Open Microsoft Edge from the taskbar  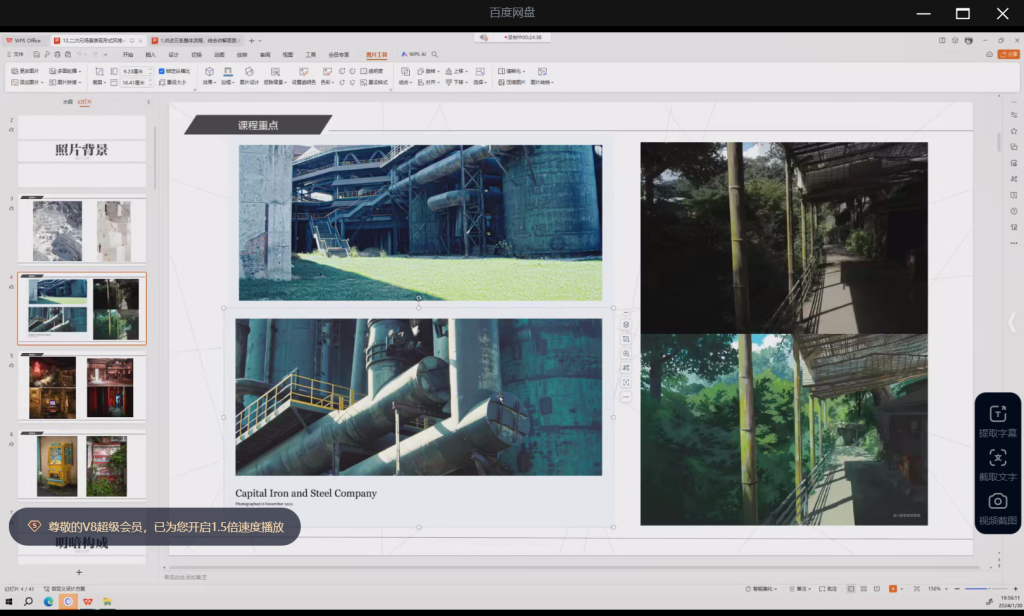click(48, 602)
